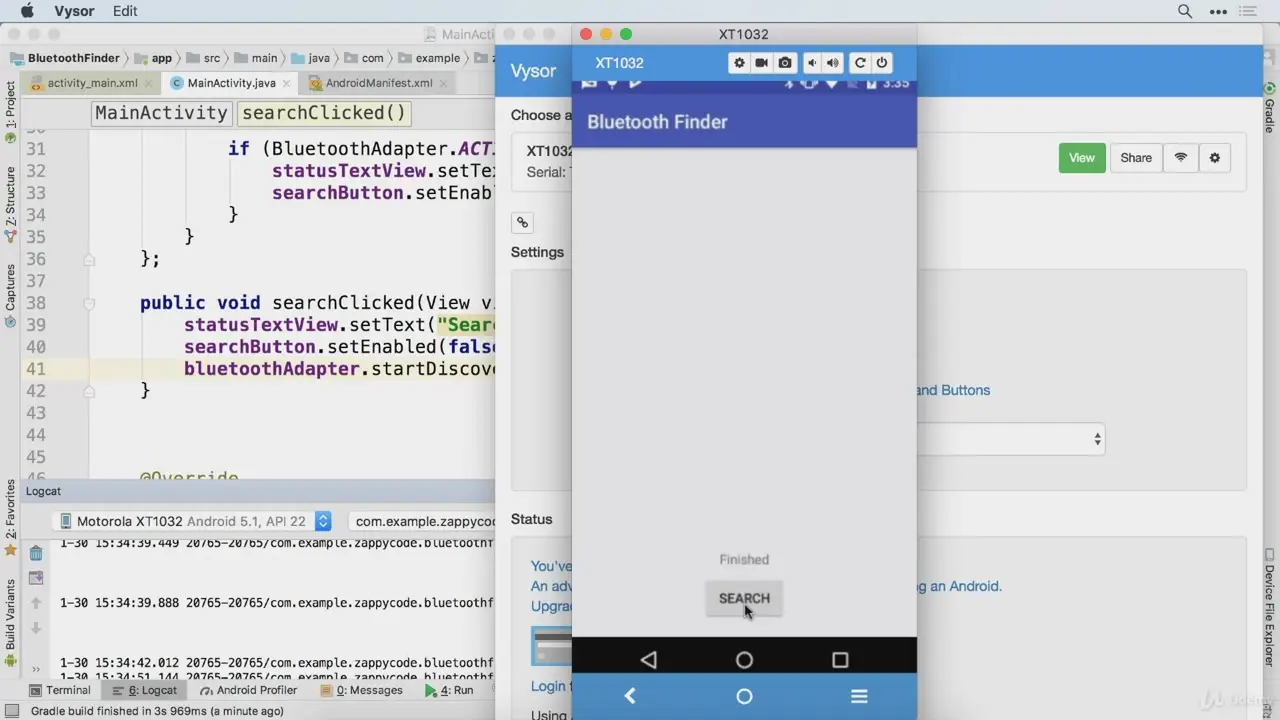Open the 6: Logcat tool window
The image size is (1280, 720).
tap(144, 690)
